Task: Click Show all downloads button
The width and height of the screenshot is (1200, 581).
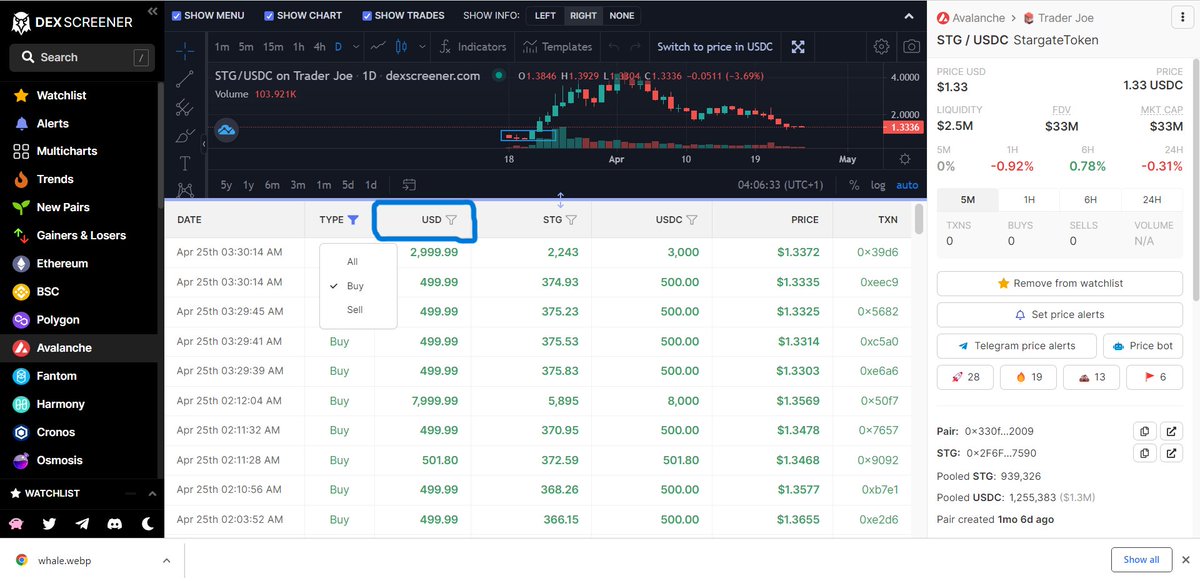Action: (x=1141, y=559)
